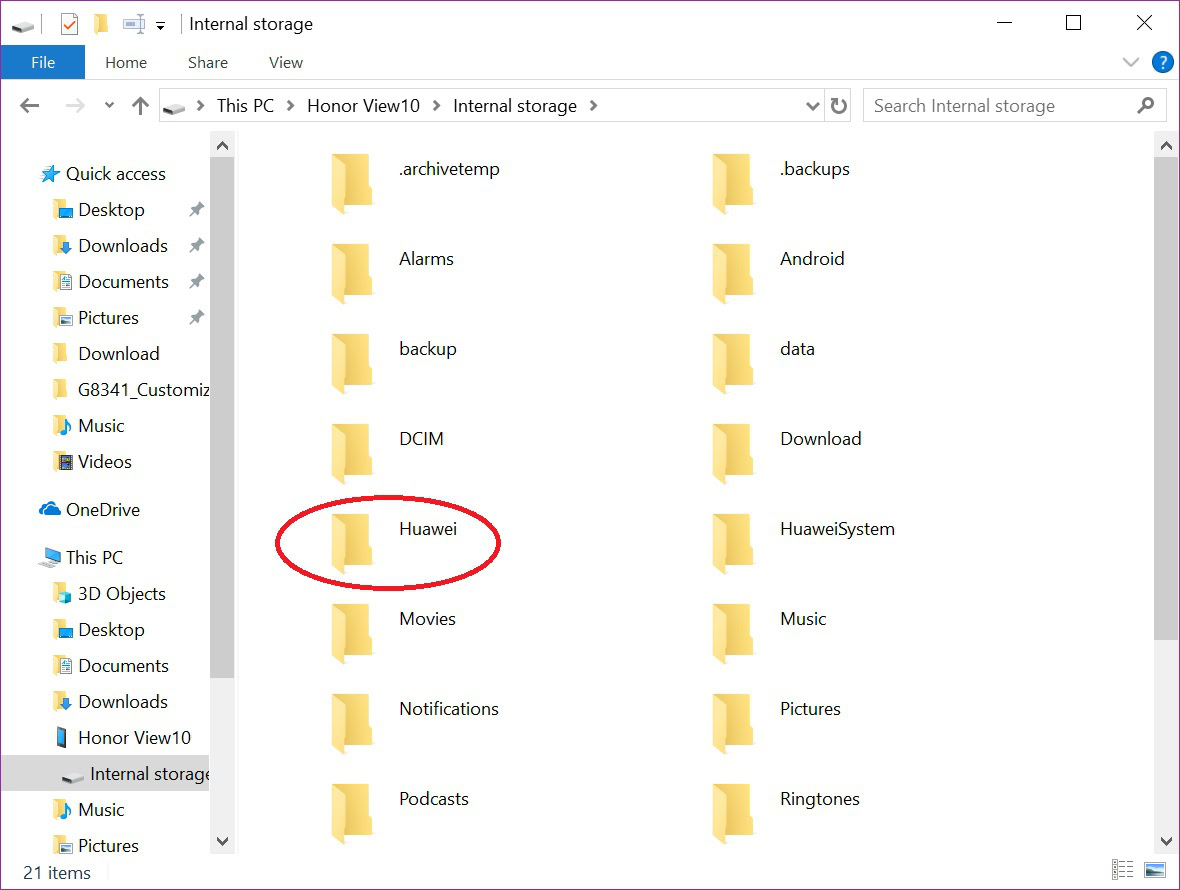Click the 21 items status text
1180x890 pixels.
[56, 873]
